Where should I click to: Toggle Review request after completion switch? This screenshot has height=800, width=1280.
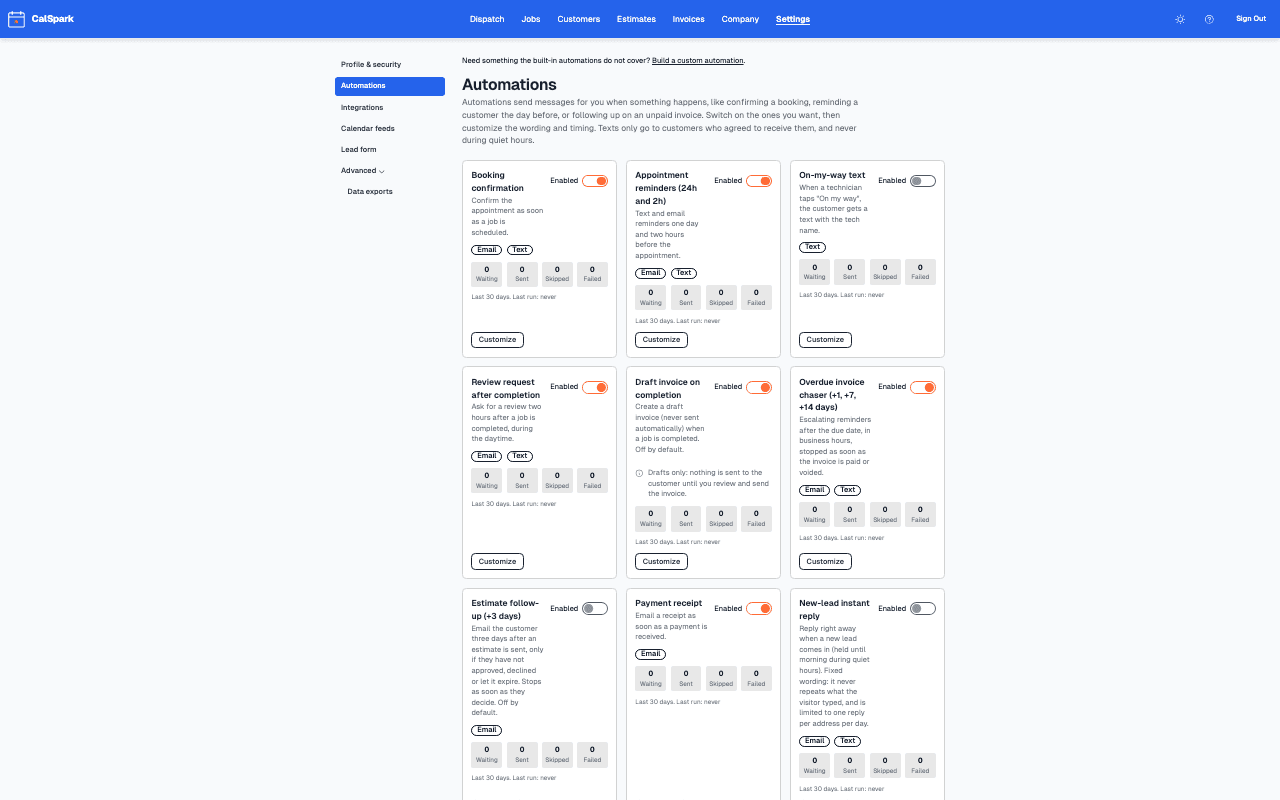595,387
